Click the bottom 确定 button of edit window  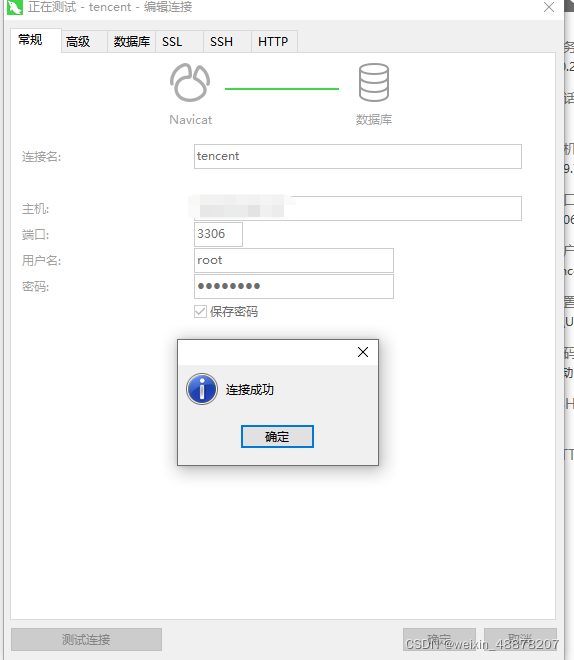439,640
